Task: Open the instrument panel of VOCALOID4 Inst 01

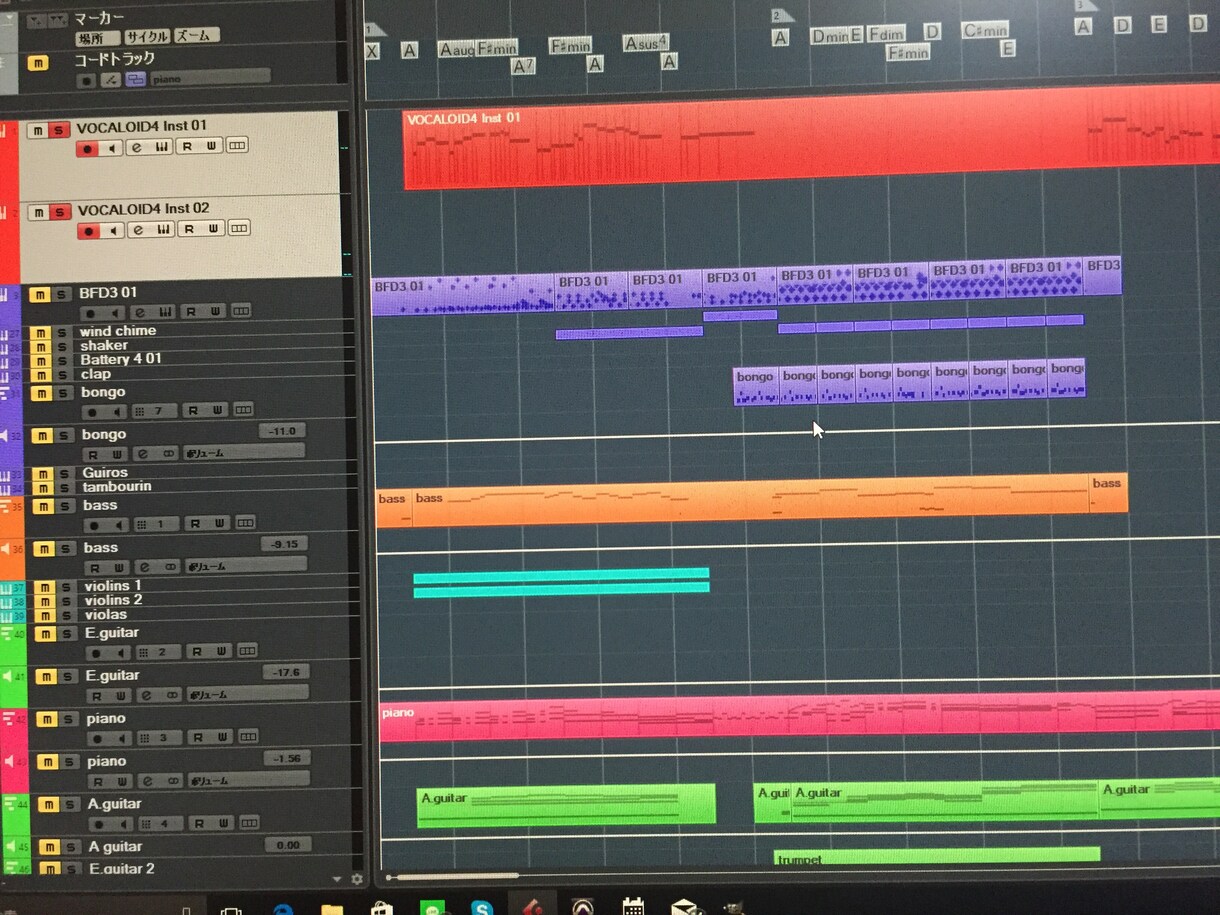Action: 161,147
